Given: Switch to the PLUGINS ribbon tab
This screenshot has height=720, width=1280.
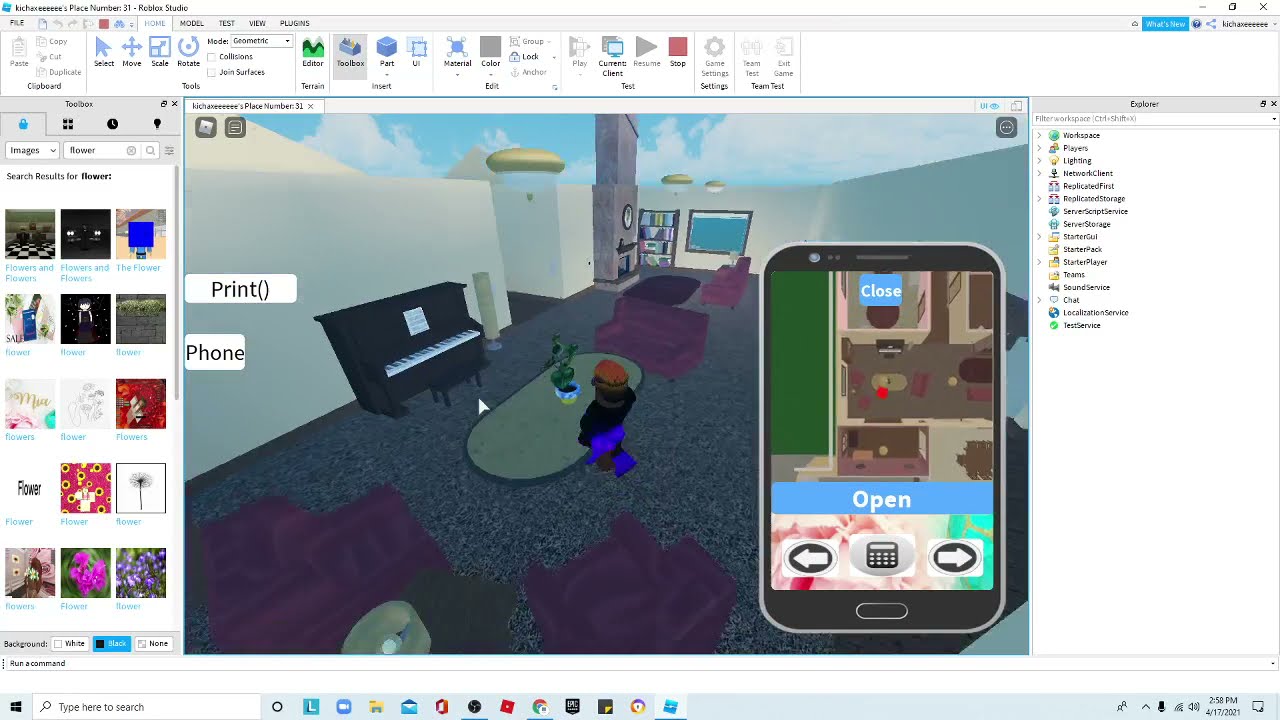Looking at the screenshot, I should coord(294,23).
